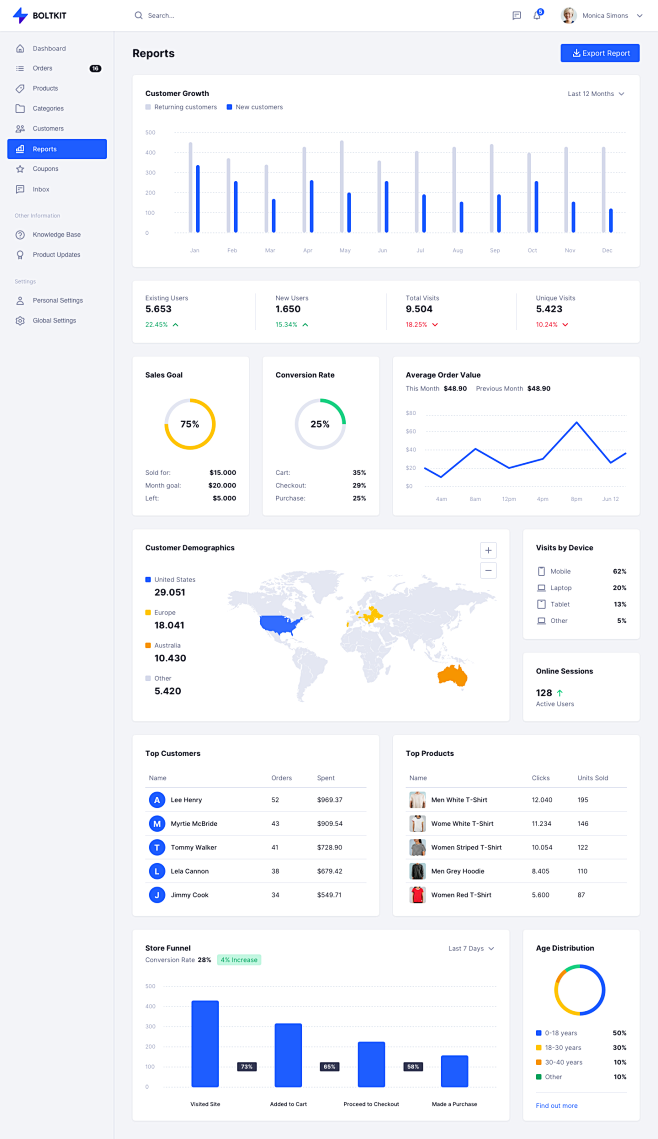Sort Top Customers by Orders column

pyautogui.click(x=282, y=778)
